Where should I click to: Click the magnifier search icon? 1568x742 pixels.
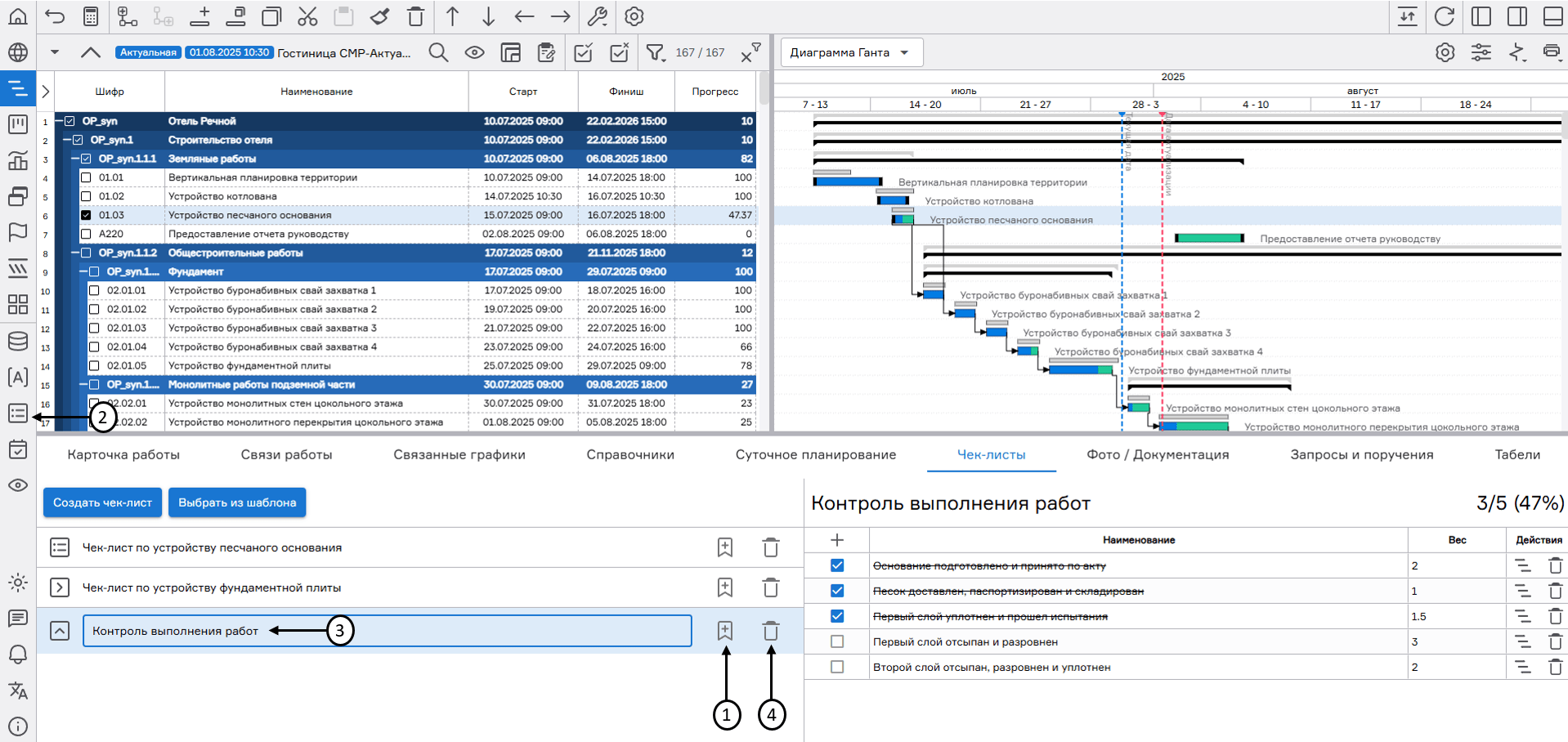coord(438,53)
